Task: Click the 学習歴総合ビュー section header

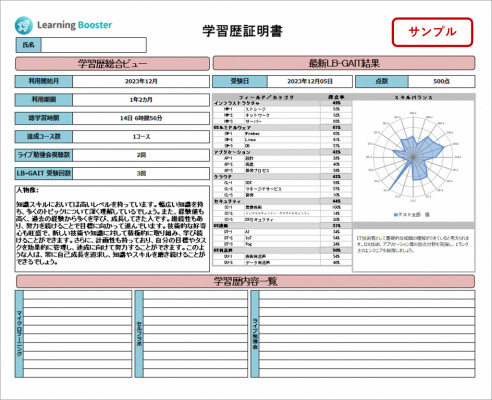Action: click(112, 64)
